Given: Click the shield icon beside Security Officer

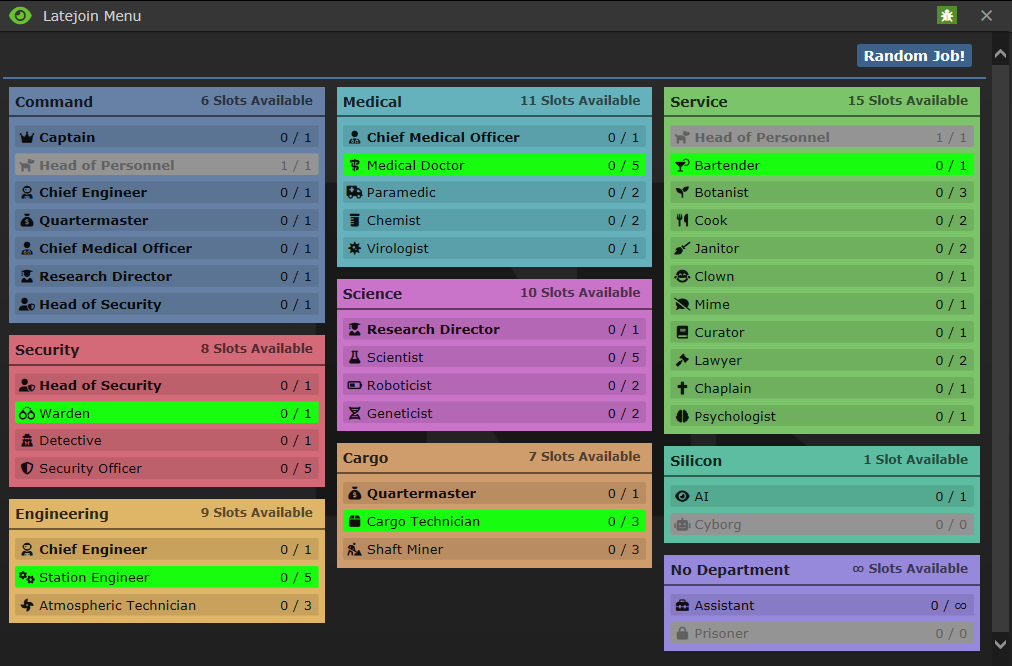Looking at the screenshot, I should (x=26, y=469).
